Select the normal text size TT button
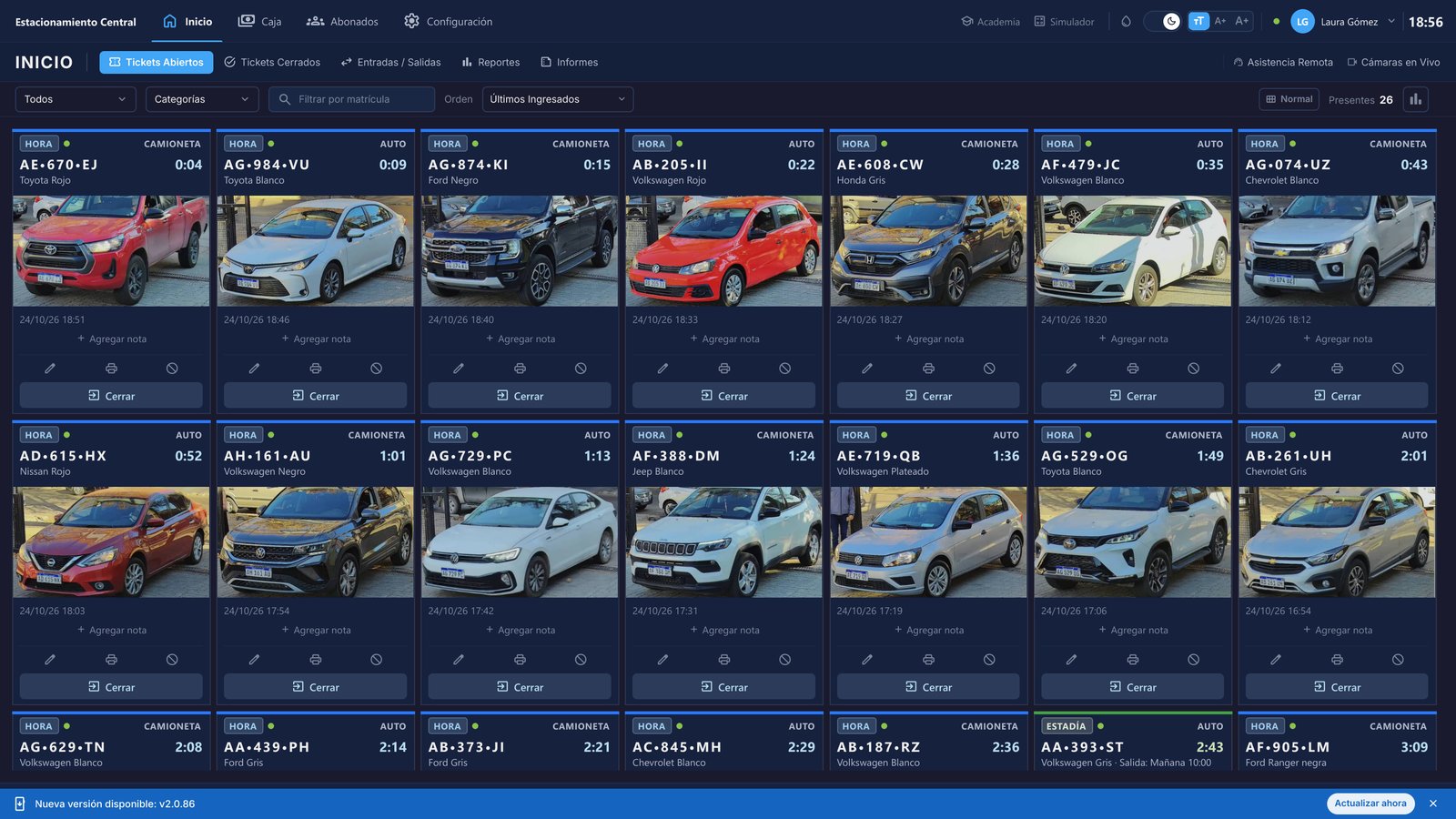The height and width of the screenshot is (819, 1456). coord(1198,21)
